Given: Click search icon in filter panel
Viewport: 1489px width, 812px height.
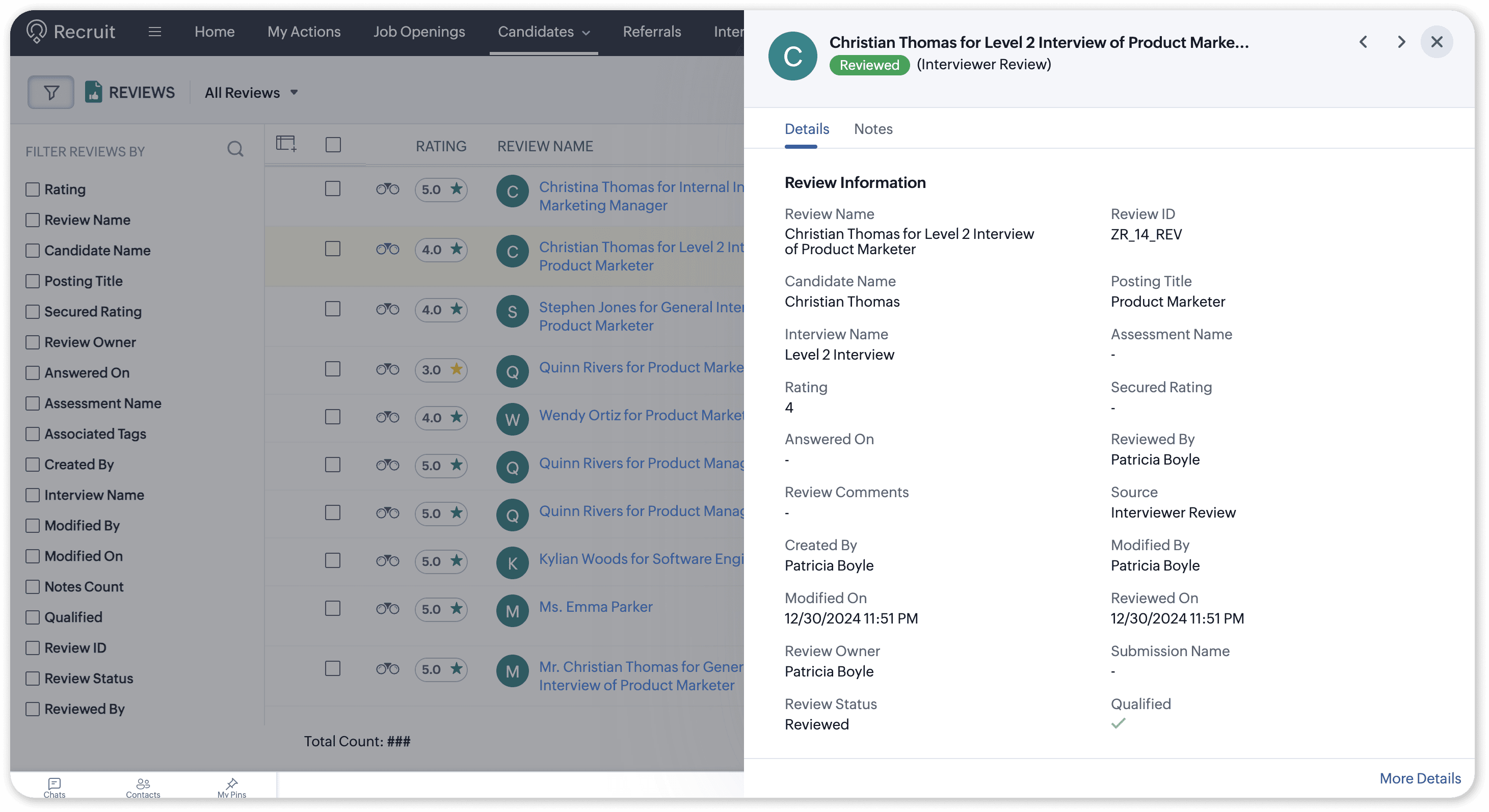Looking at the screenshot, I should point(235,149).
